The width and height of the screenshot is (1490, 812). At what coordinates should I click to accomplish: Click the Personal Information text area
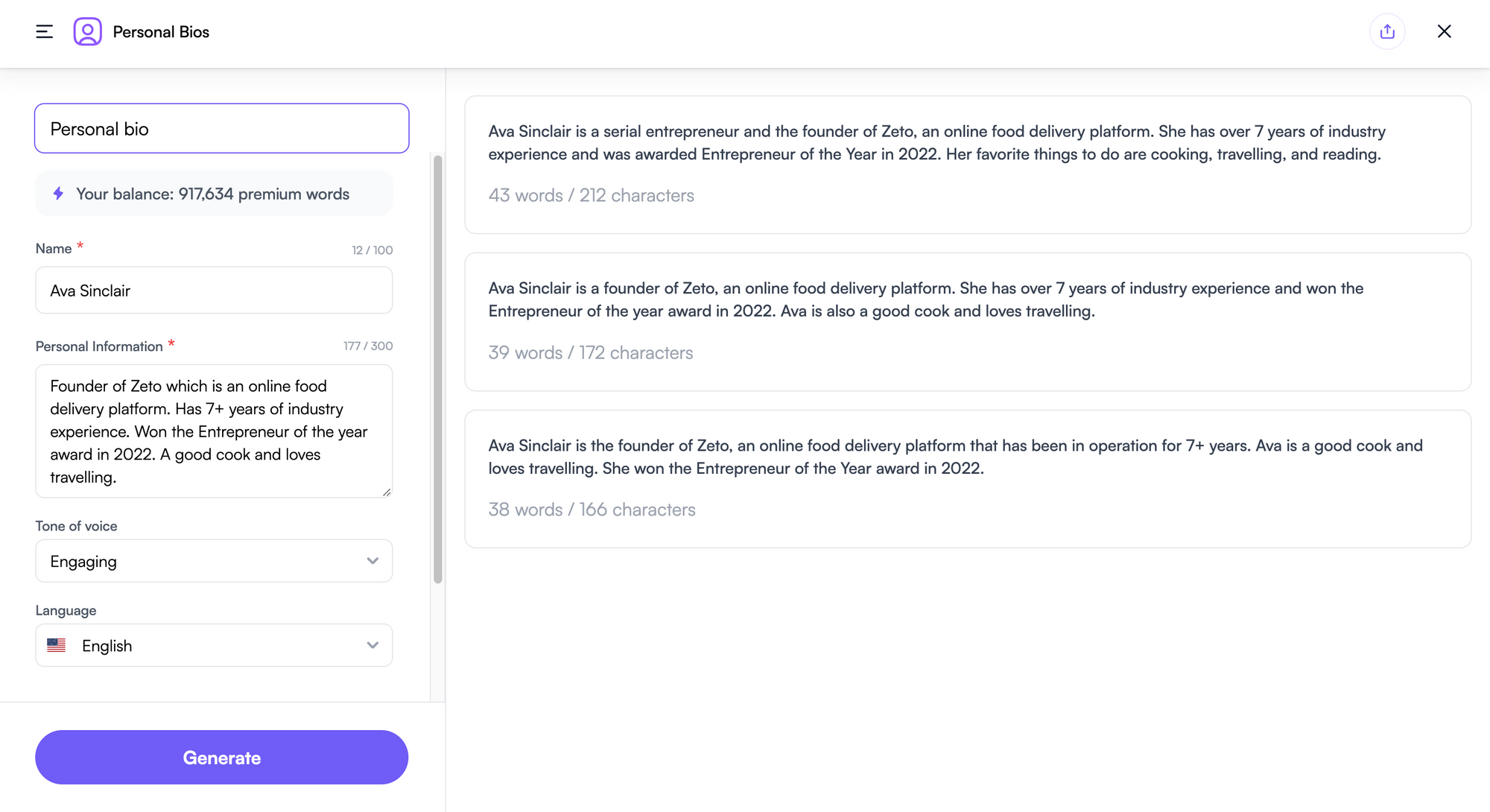(214, 431)
